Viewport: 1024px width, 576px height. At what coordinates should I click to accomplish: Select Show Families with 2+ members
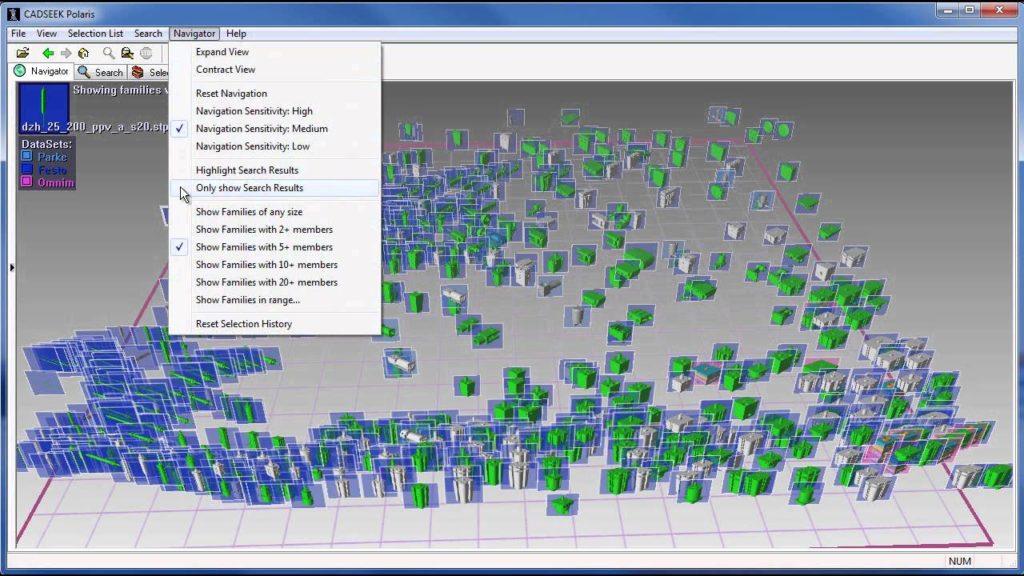click(x=275, y=229)
